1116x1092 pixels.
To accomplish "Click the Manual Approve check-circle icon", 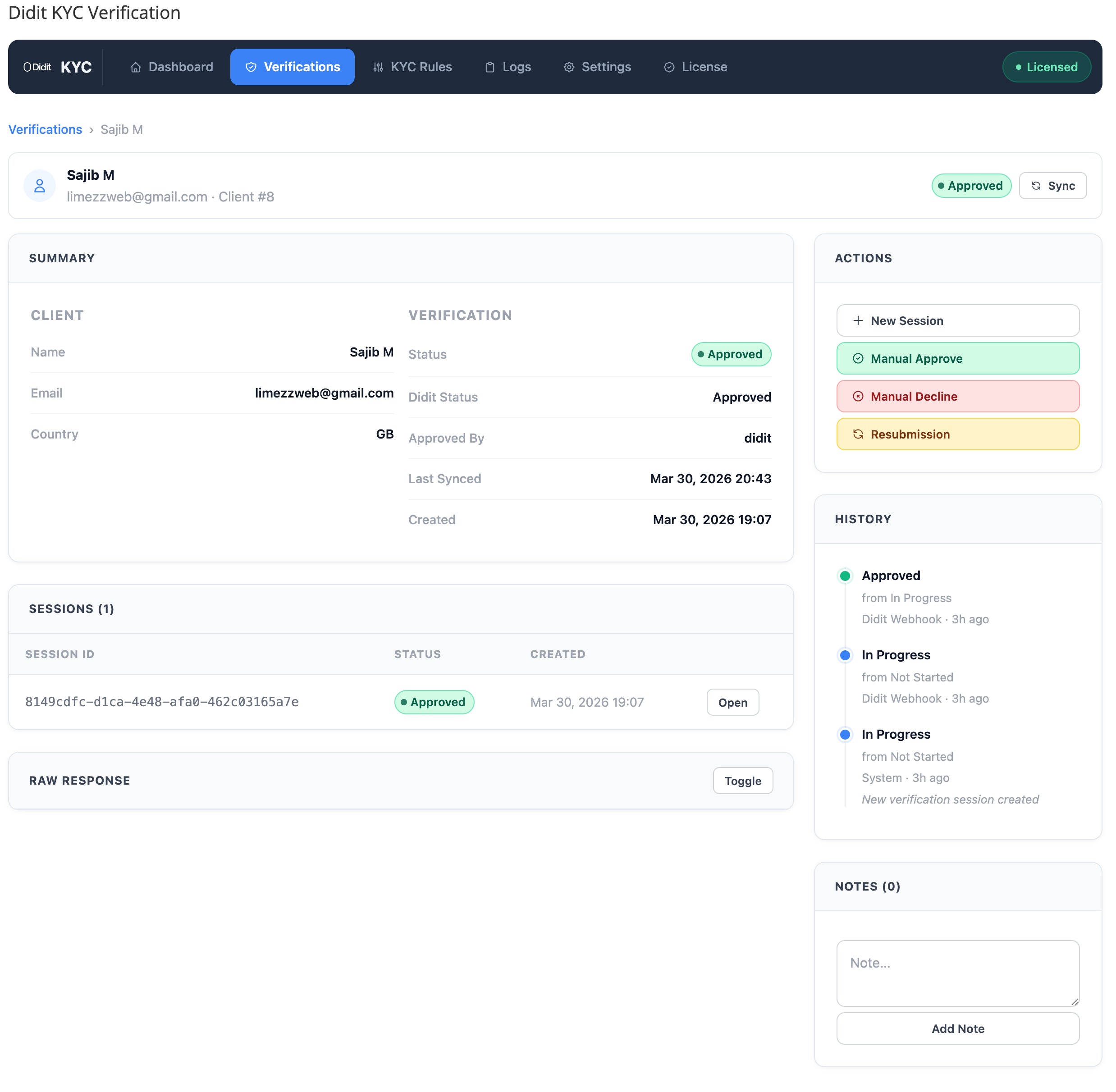I will [859, 358].
